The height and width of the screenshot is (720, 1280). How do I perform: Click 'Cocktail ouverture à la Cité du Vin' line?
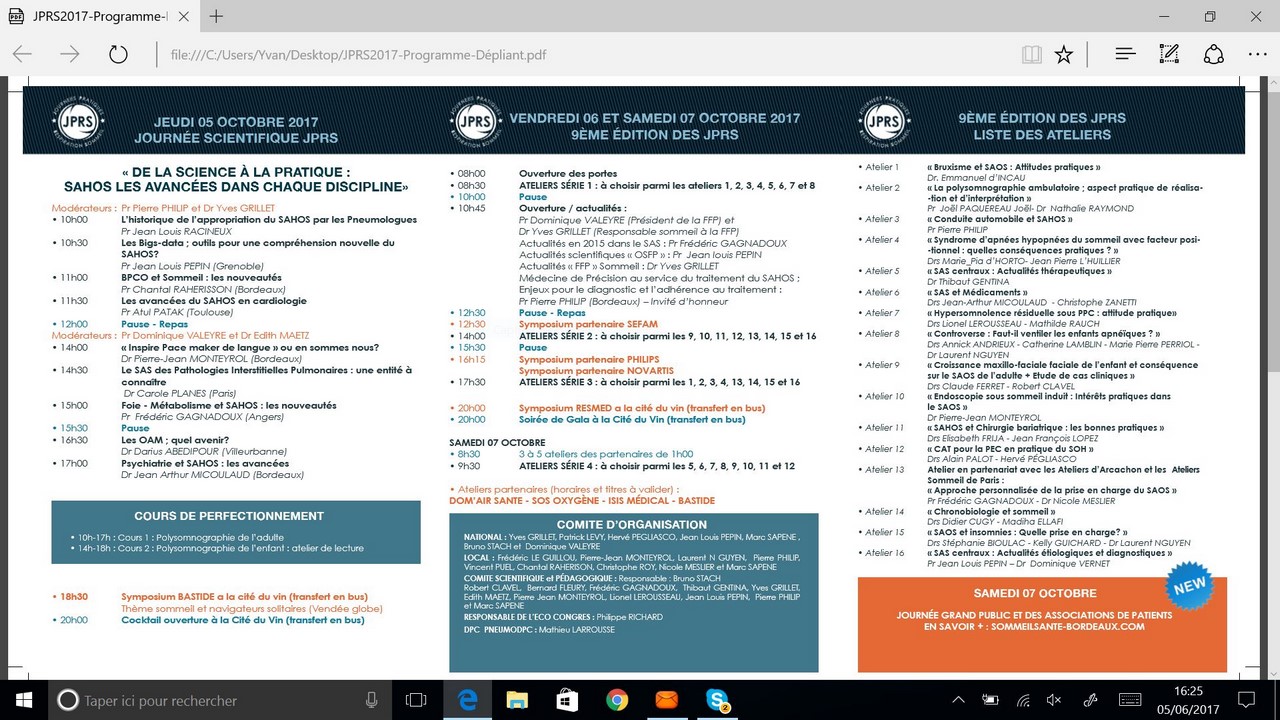243,620
